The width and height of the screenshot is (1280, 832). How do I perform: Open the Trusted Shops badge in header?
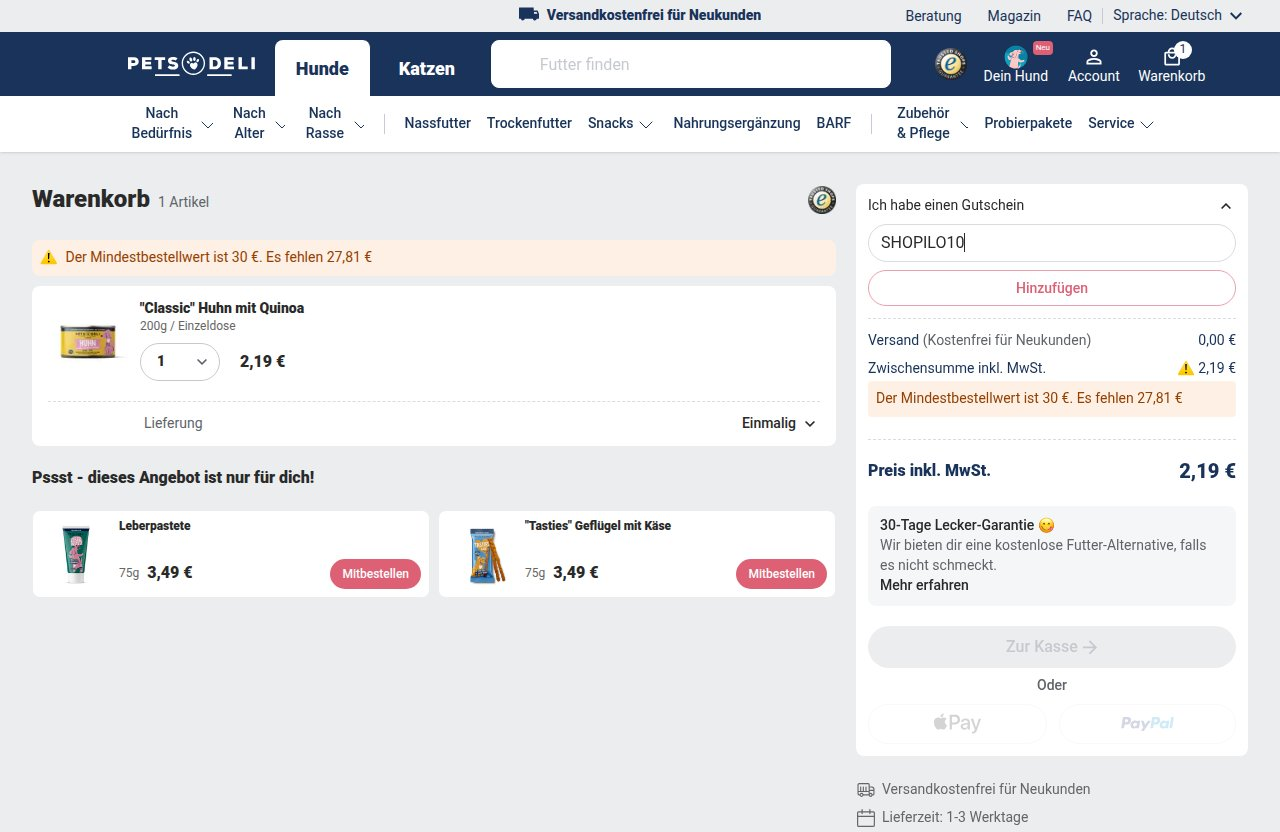(950, 63)
